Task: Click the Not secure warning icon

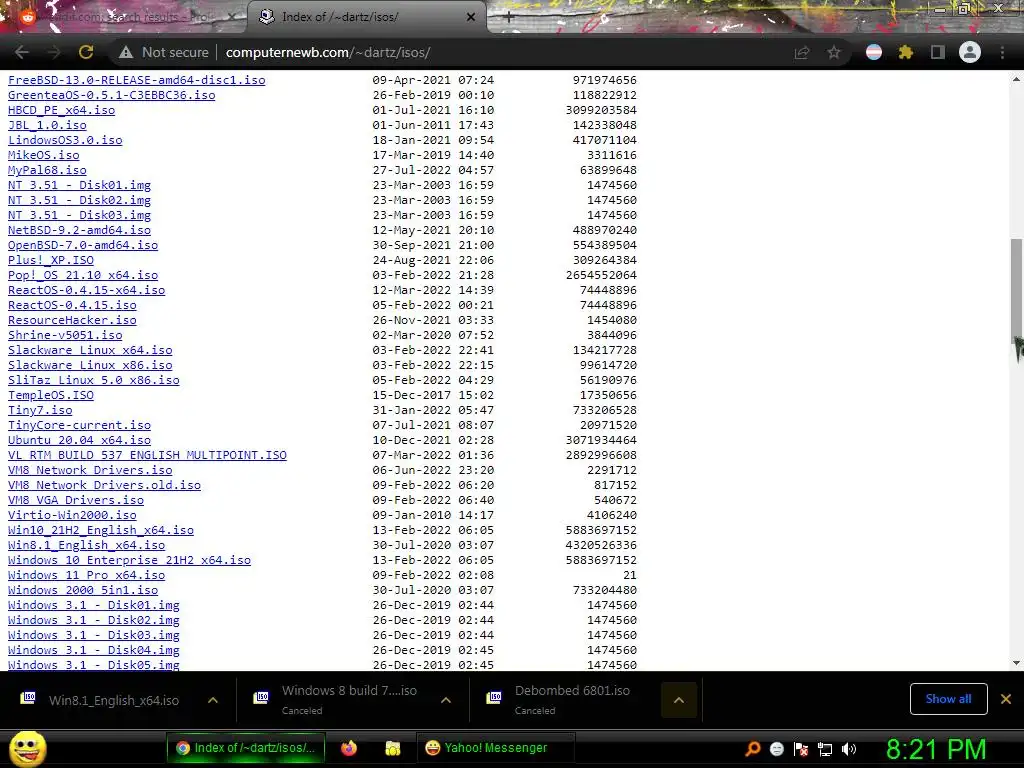Action: (x=126, y=52)
